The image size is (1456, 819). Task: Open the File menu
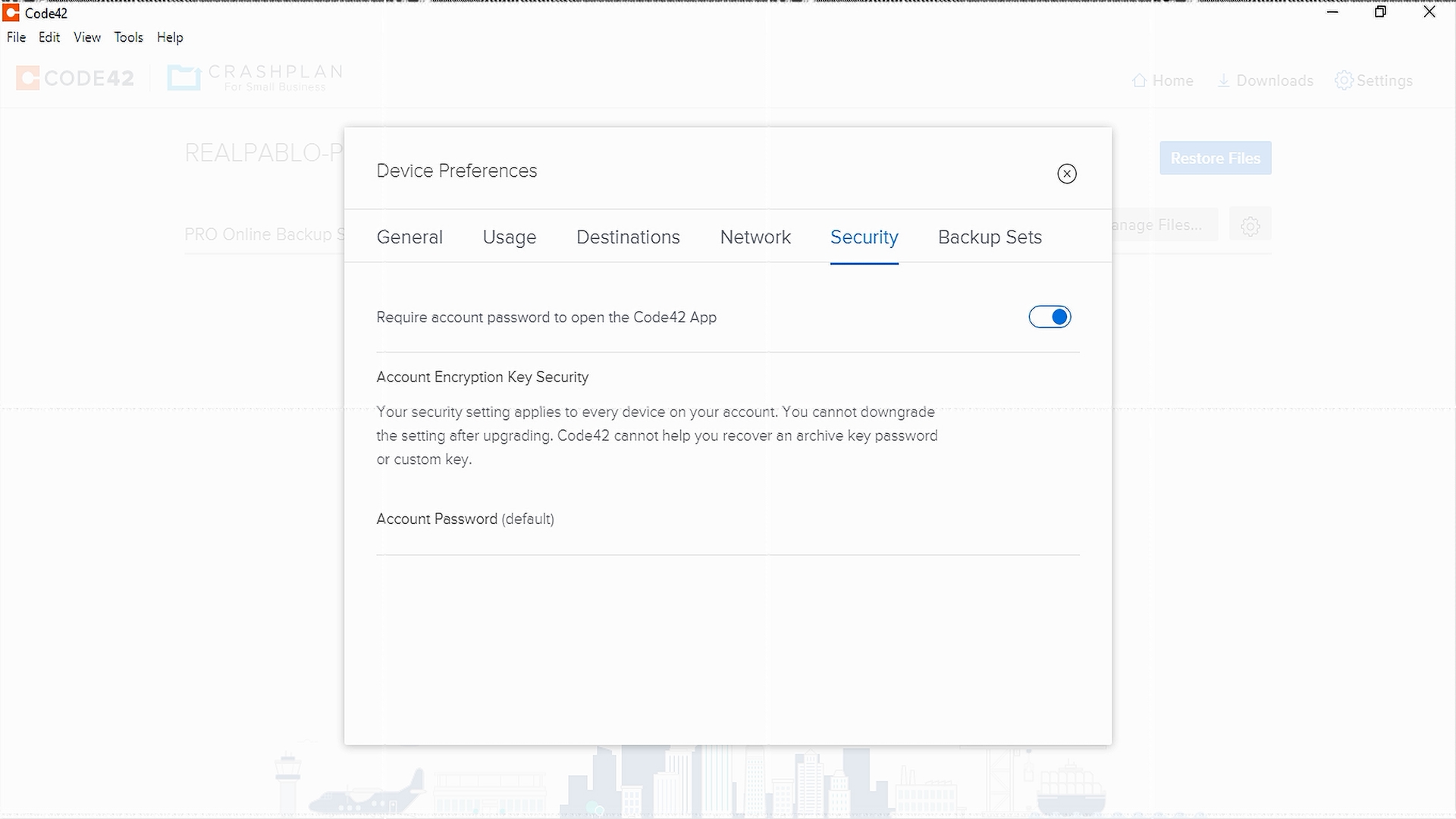point(16,37)
